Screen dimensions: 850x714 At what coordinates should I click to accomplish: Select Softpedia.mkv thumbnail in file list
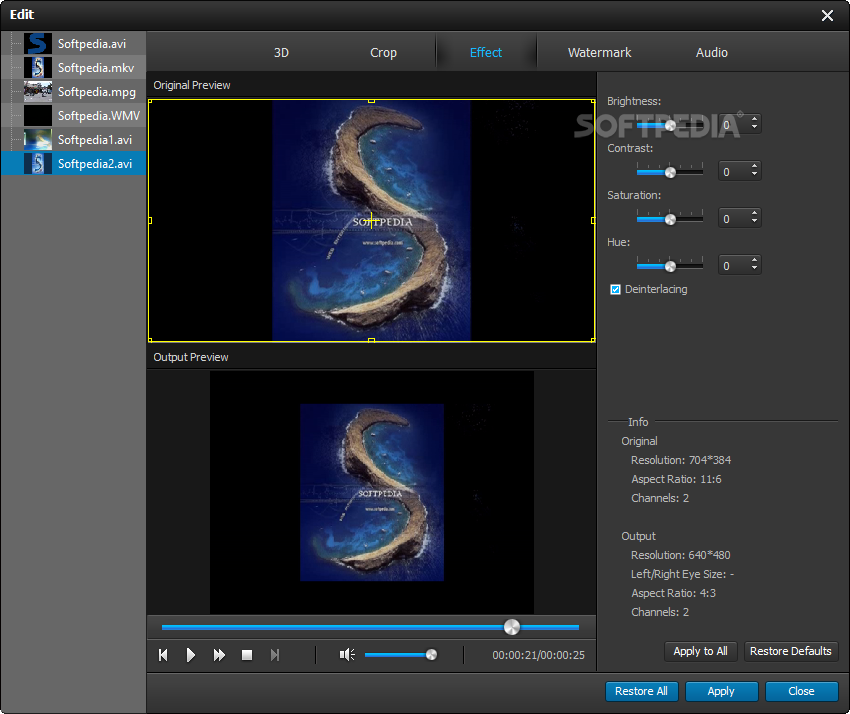[38, 68]
